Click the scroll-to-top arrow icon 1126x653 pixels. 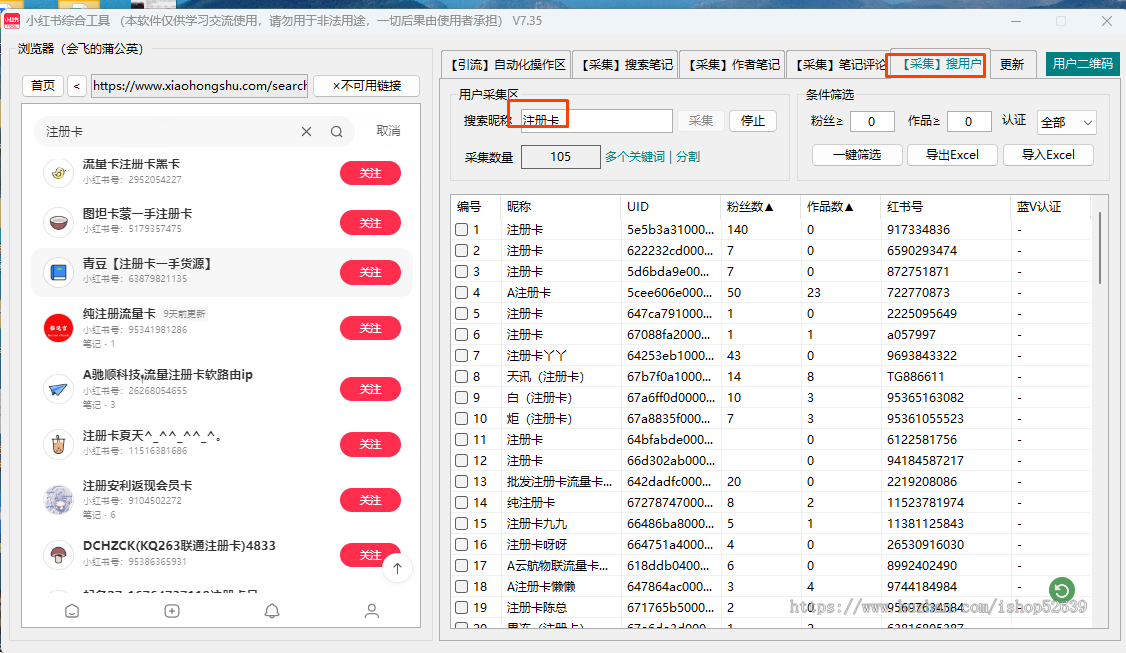397,568
